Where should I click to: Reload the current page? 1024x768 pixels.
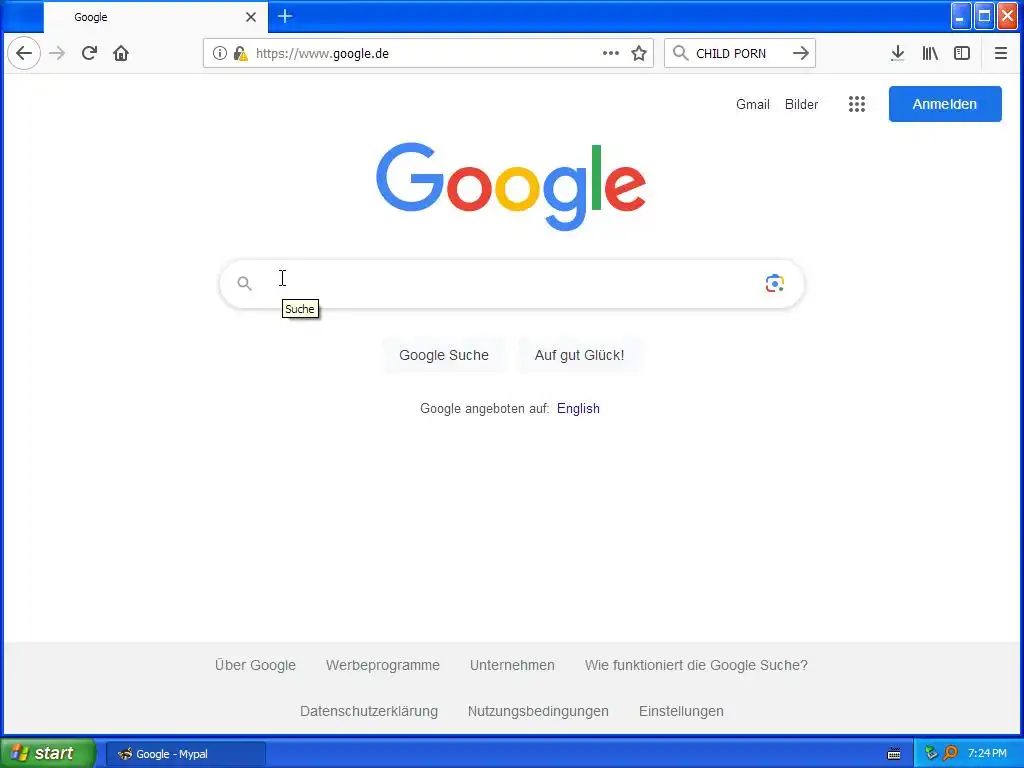click(x=89, y=53)
